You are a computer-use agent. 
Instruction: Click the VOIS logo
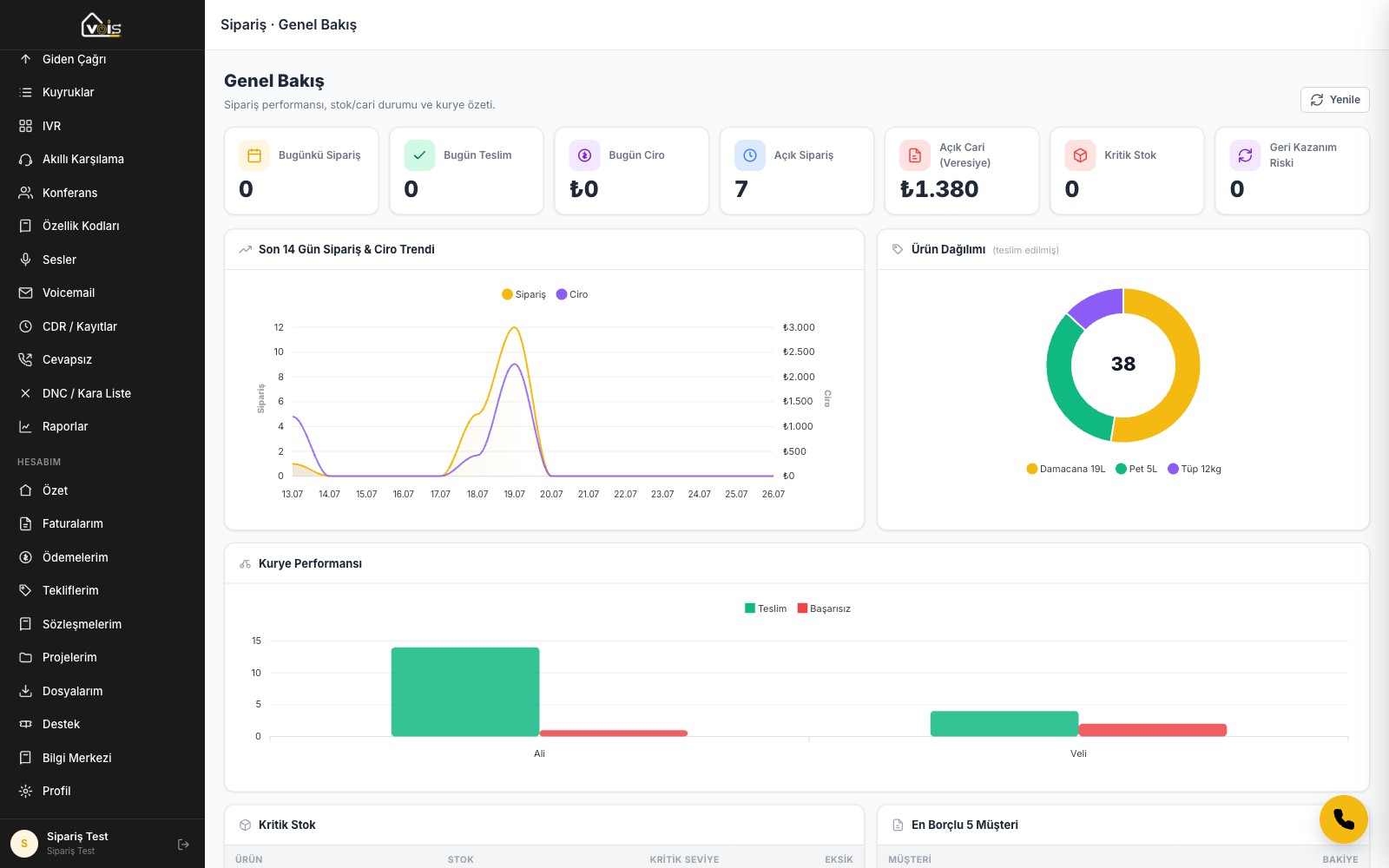(102, 25)
